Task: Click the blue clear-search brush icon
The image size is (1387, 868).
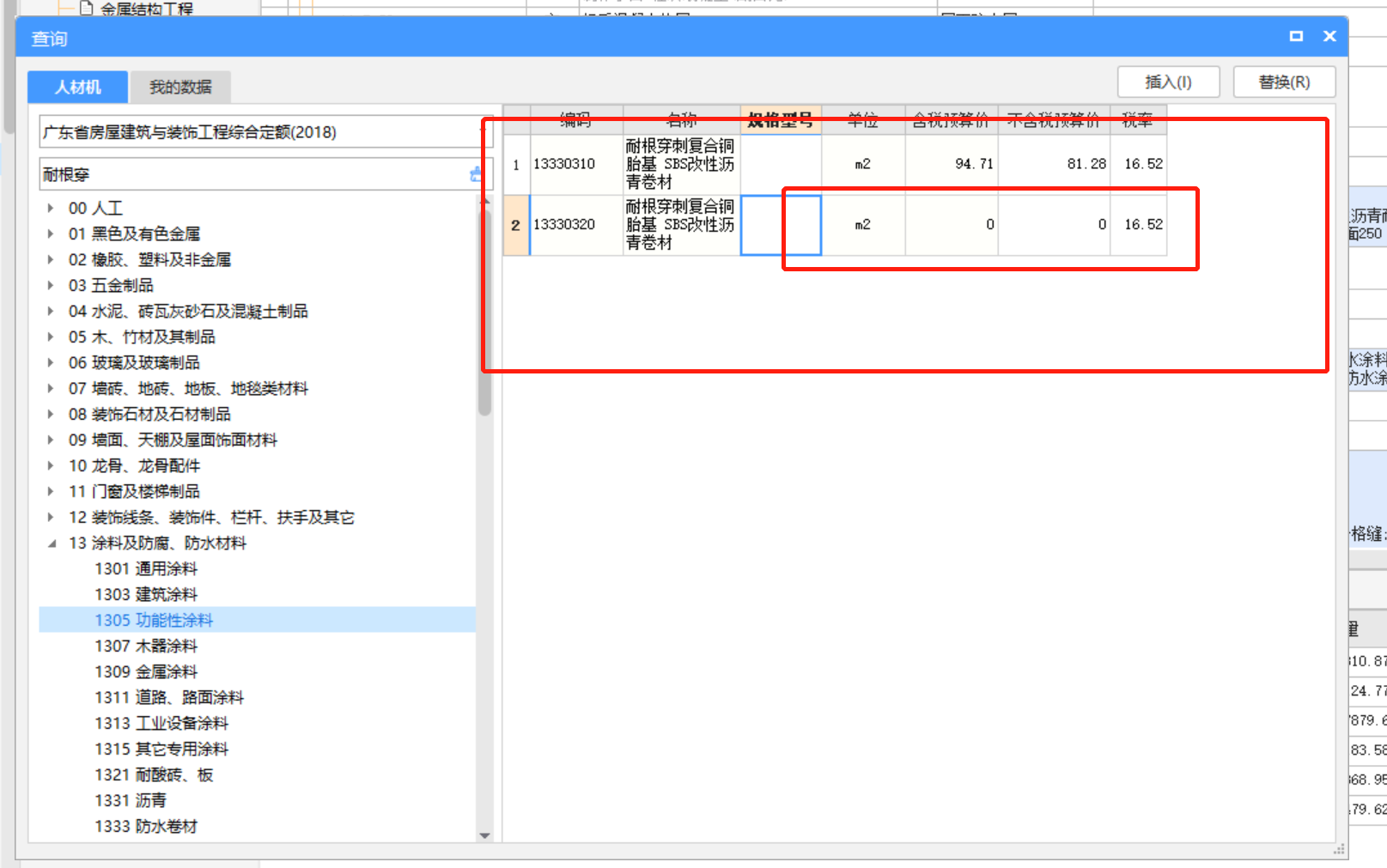Action: tap(475, 174)
